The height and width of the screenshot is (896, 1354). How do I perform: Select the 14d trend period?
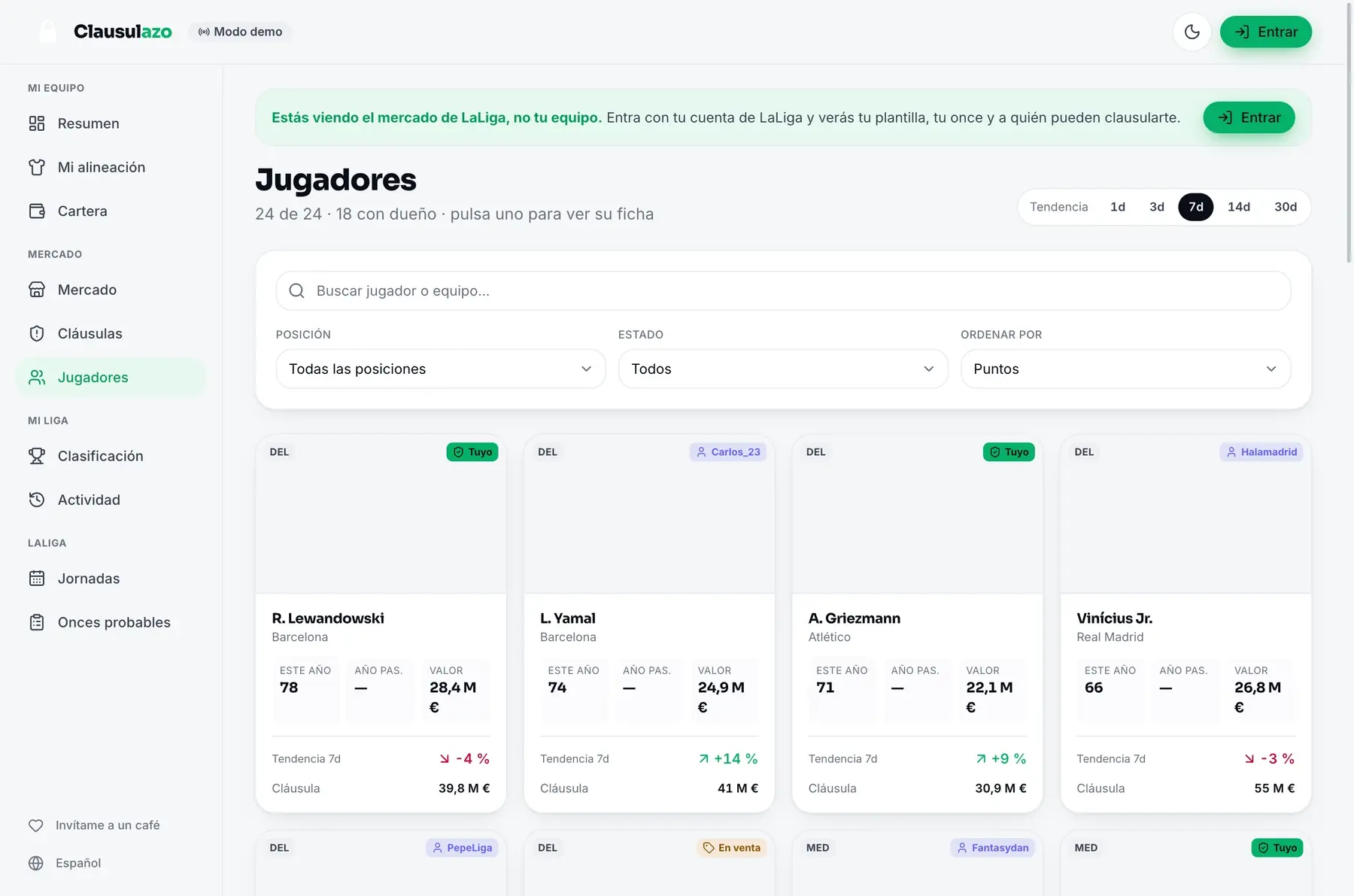click(x=1239, y=207)
